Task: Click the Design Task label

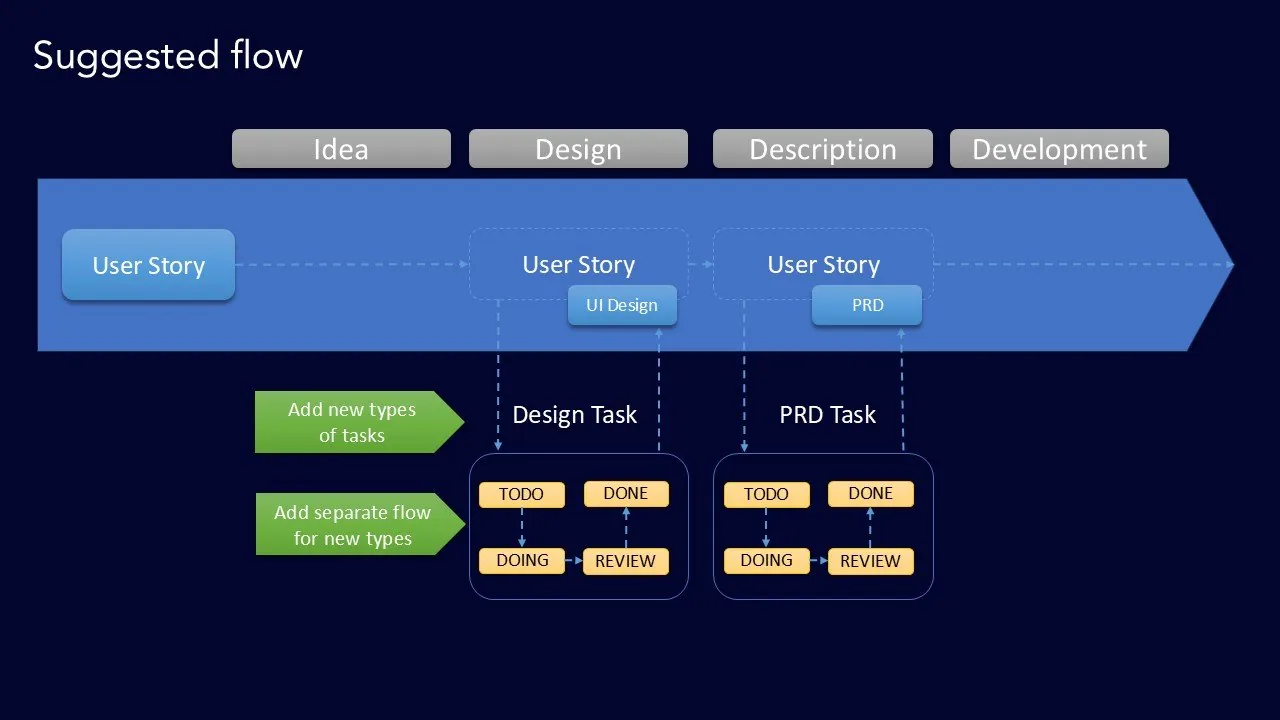Action: [574, 415]
